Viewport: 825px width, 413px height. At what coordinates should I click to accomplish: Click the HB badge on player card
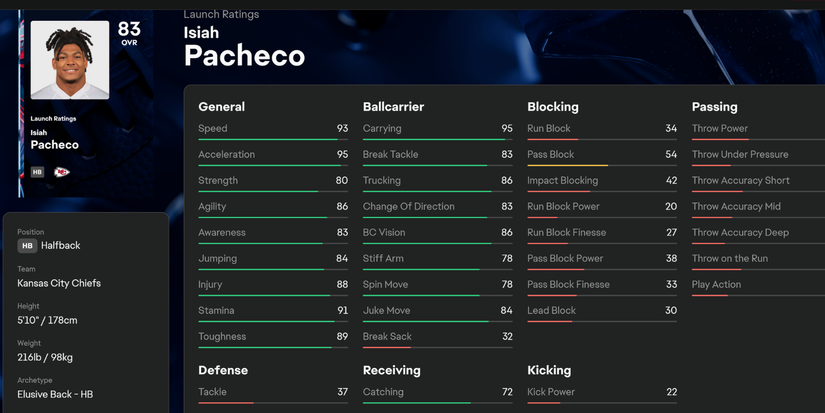click(x=37, y=172)
